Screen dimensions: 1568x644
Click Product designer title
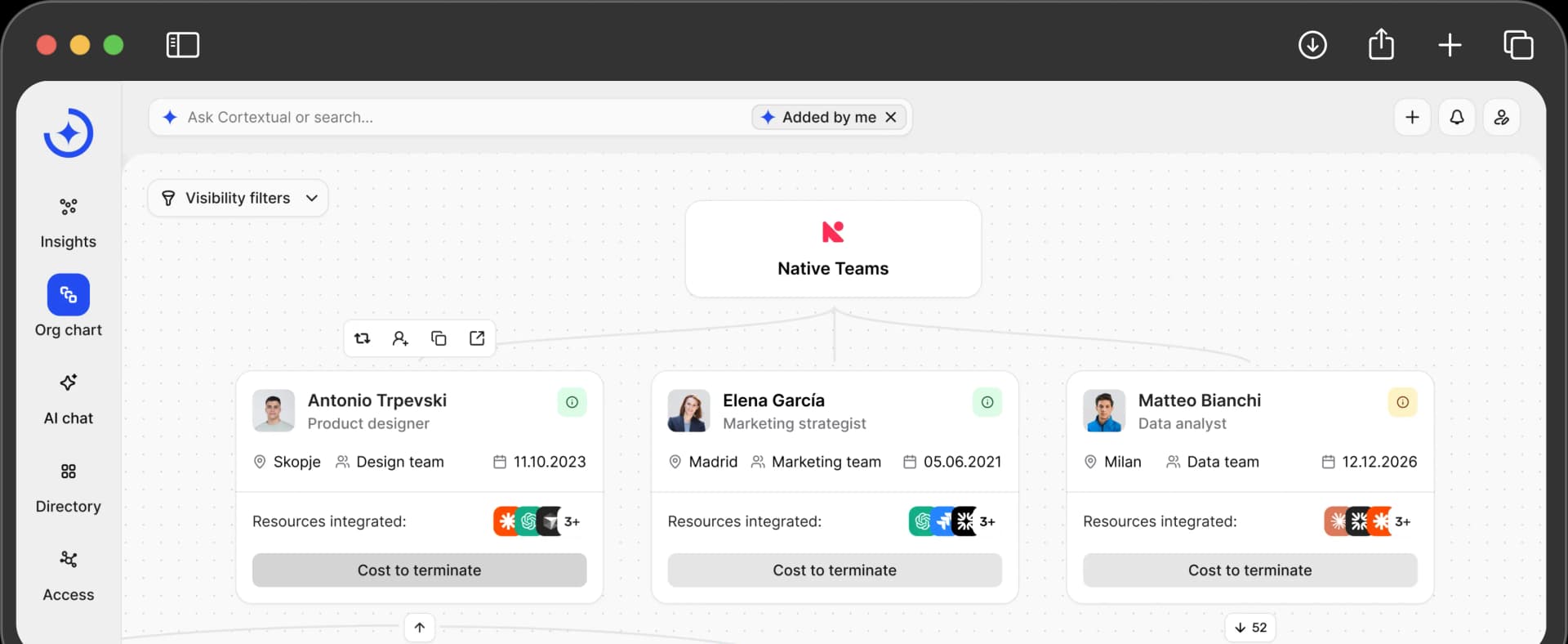pyautogui.click(x=368, y=423)
